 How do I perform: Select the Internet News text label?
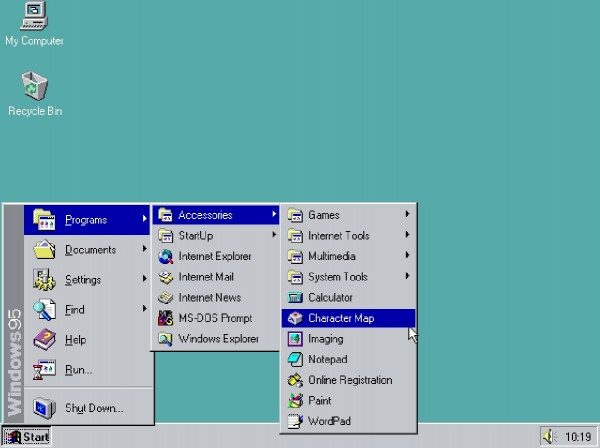click(210, 298)
